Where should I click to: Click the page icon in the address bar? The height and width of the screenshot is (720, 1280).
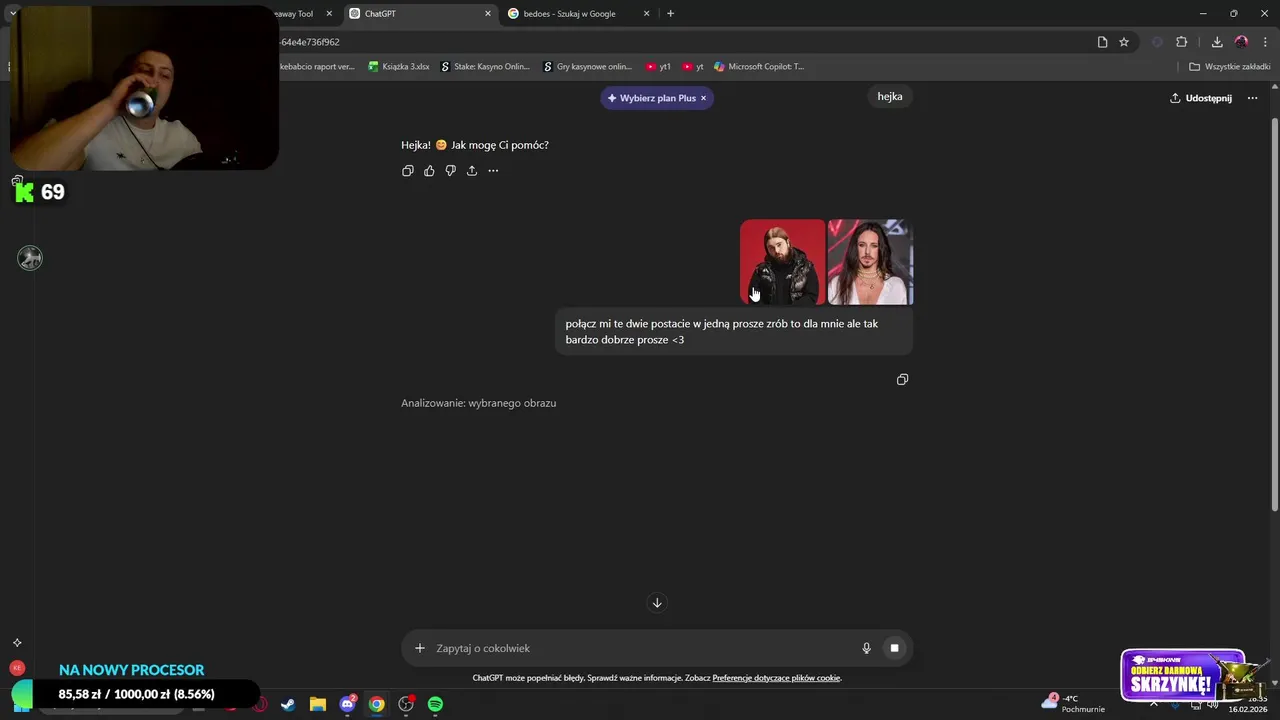[1102, 42]
